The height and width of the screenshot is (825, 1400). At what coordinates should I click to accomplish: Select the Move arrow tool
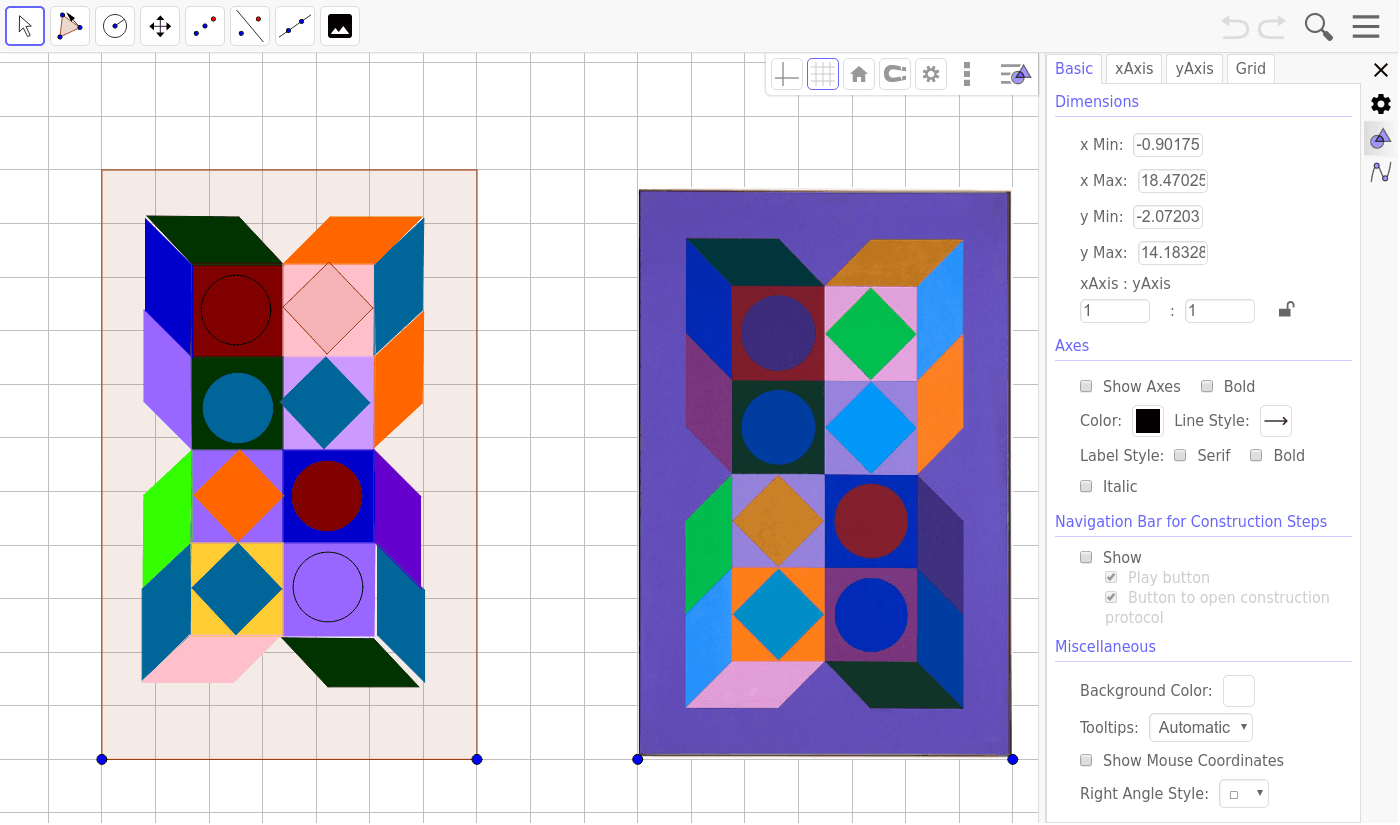click(x=25, y=26)
